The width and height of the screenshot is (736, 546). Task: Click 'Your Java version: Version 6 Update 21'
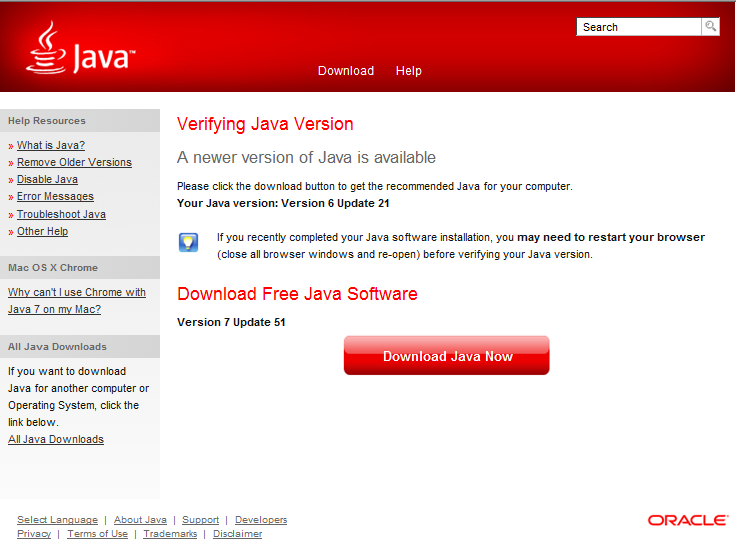pos(283,203)
